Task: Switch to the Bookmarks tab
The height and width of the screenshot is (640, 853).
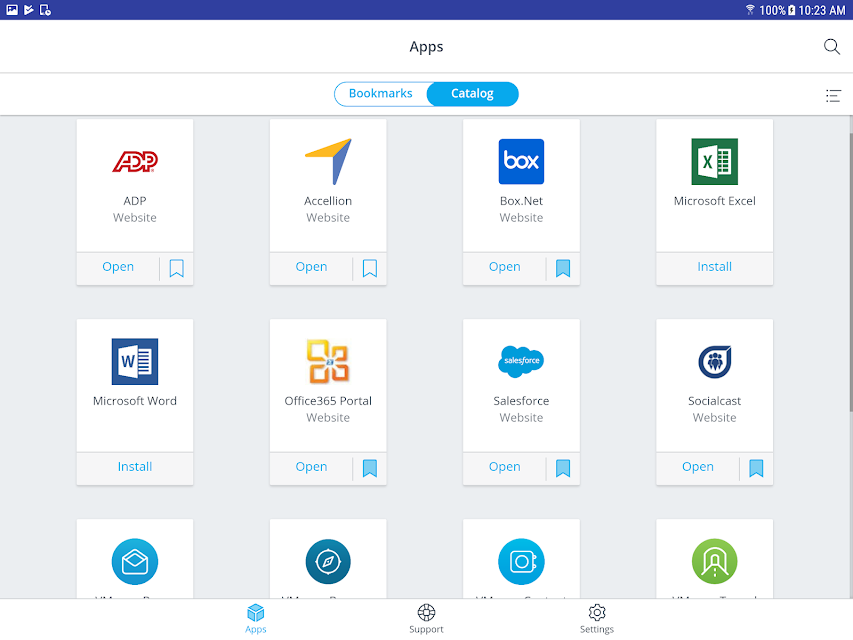Action: (x=381, y=94)
